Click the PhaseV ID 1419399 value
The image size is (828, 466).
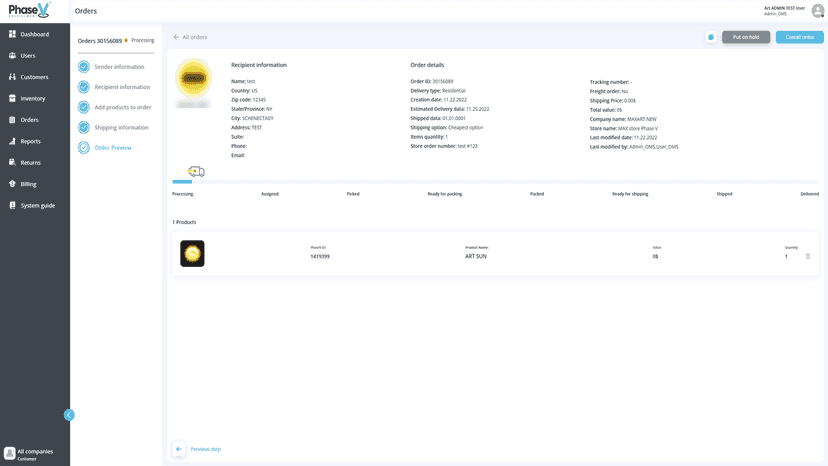[320, 256]
